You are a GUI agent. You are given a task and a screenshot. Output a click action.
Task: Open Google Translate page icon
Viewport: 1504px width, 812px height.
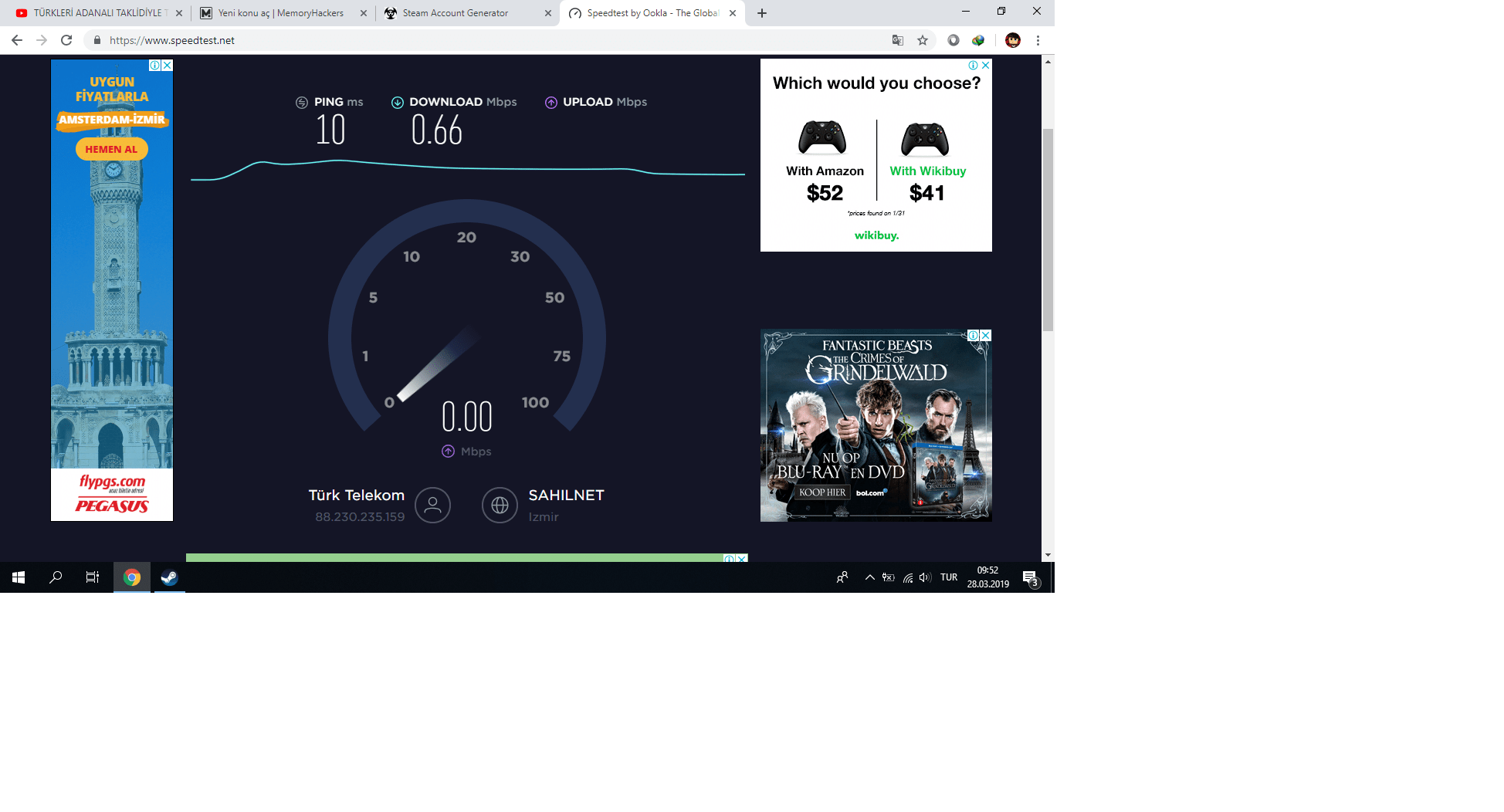click(898, 40)
